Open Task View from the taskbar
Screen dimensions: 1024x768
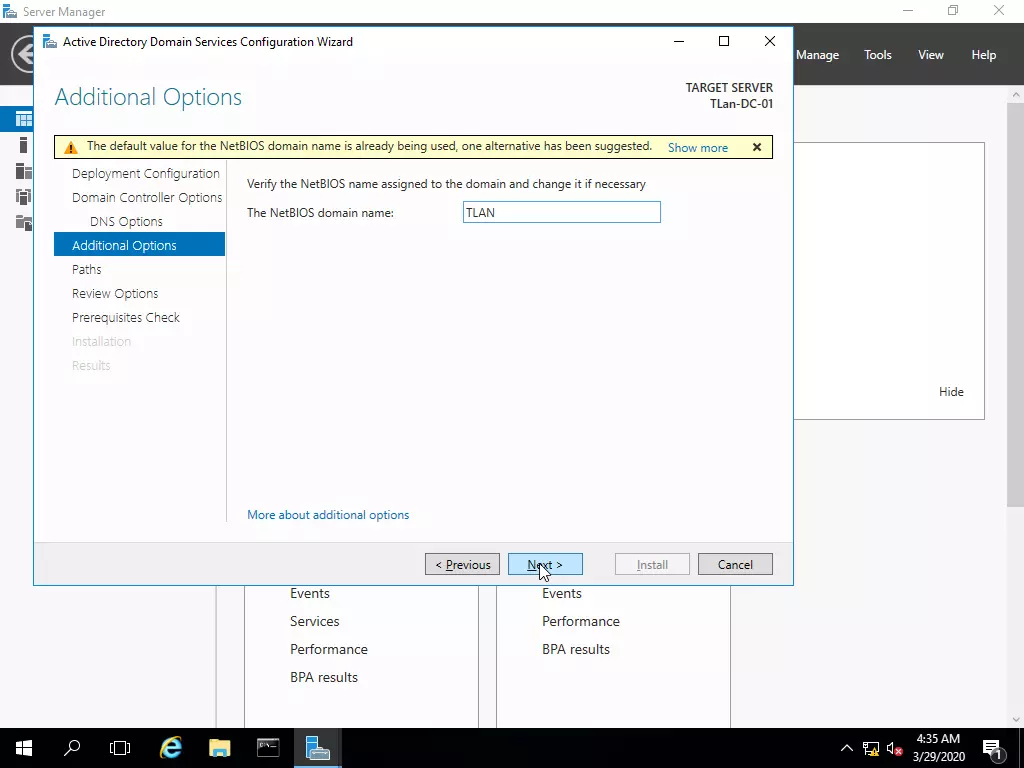pos(120,748)
